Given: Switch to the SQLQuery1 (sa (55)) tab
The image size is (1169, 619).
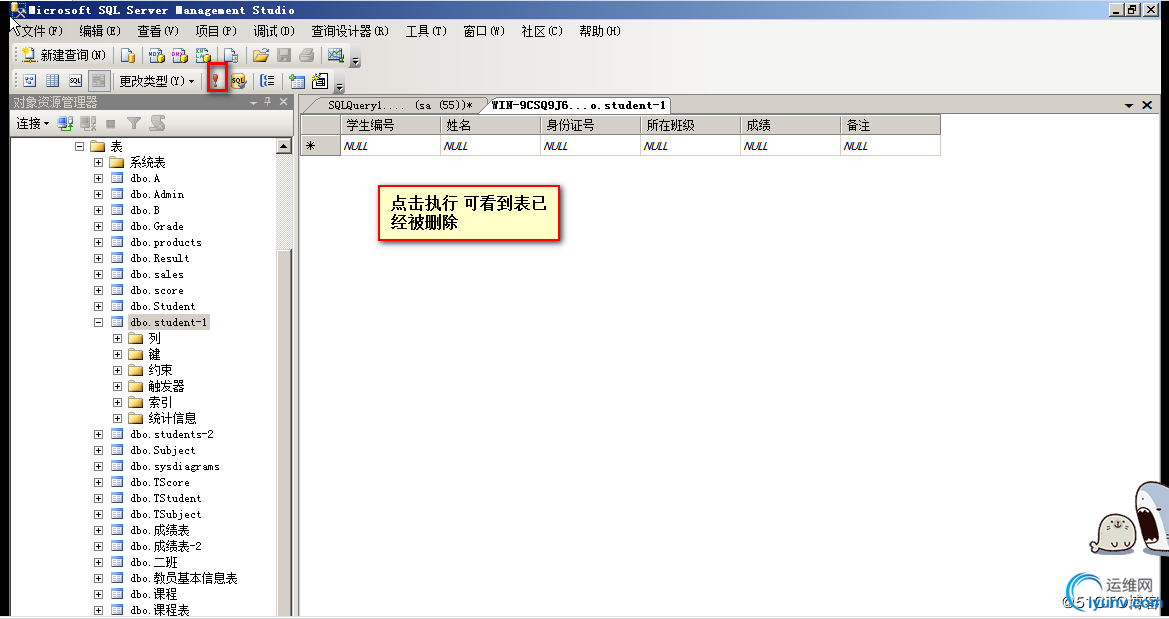Looking at the screenshot, I should pyautogui.click(x=400, y=105).
